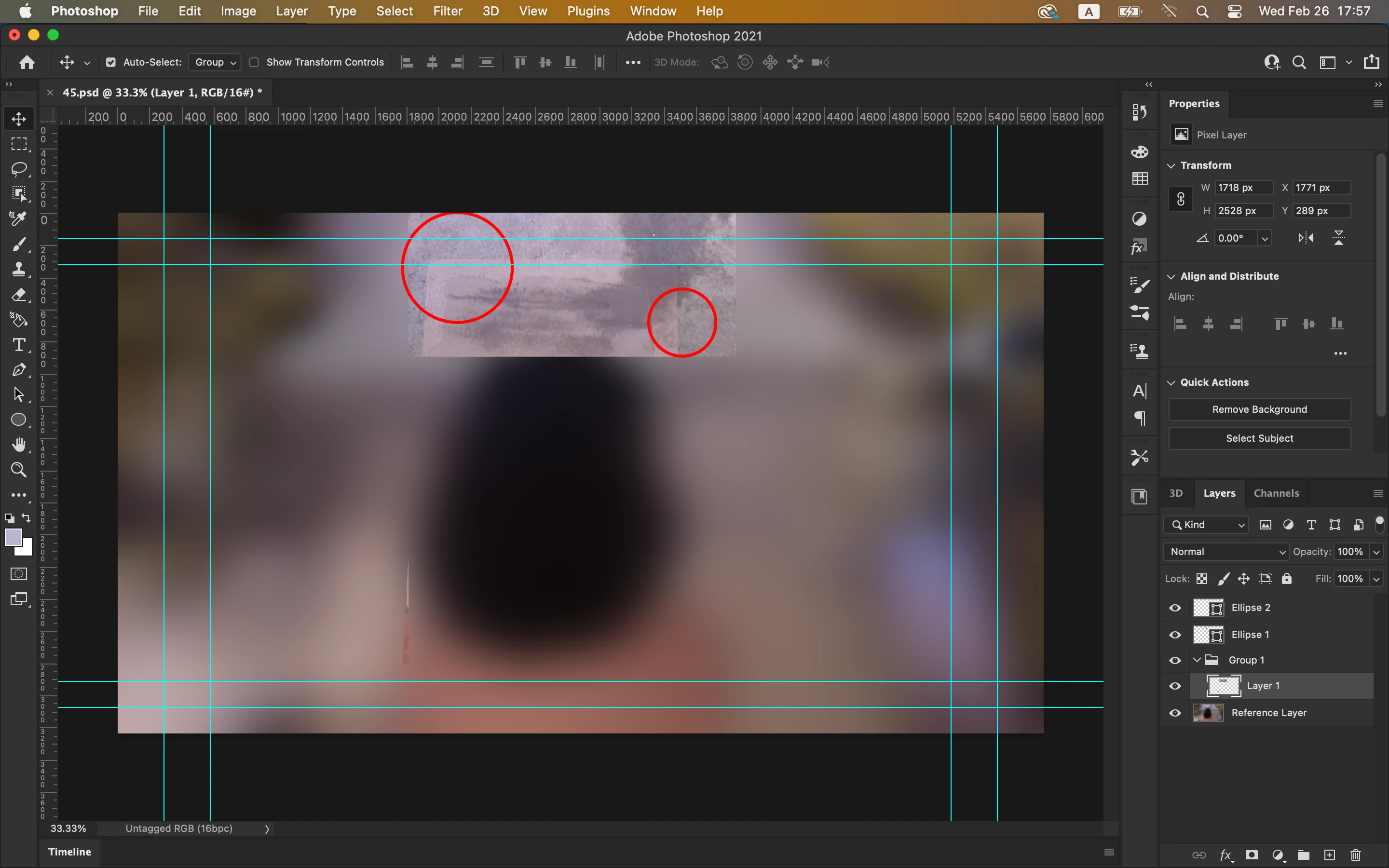Select the Lasso tool
The height and width of the screenshot is (868, 1389).
pos(19,169)
